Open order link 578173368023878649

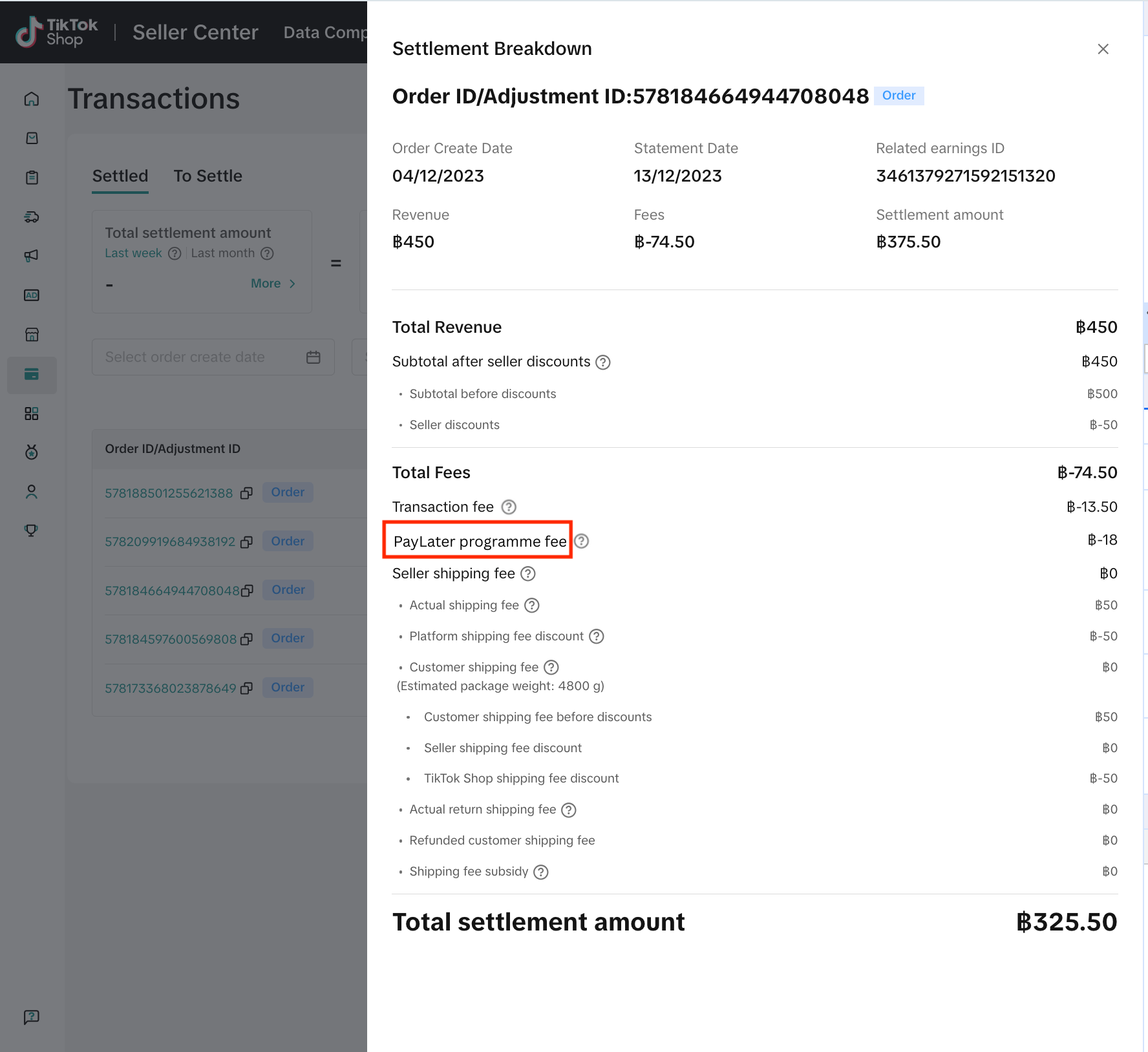pos(171,688)
